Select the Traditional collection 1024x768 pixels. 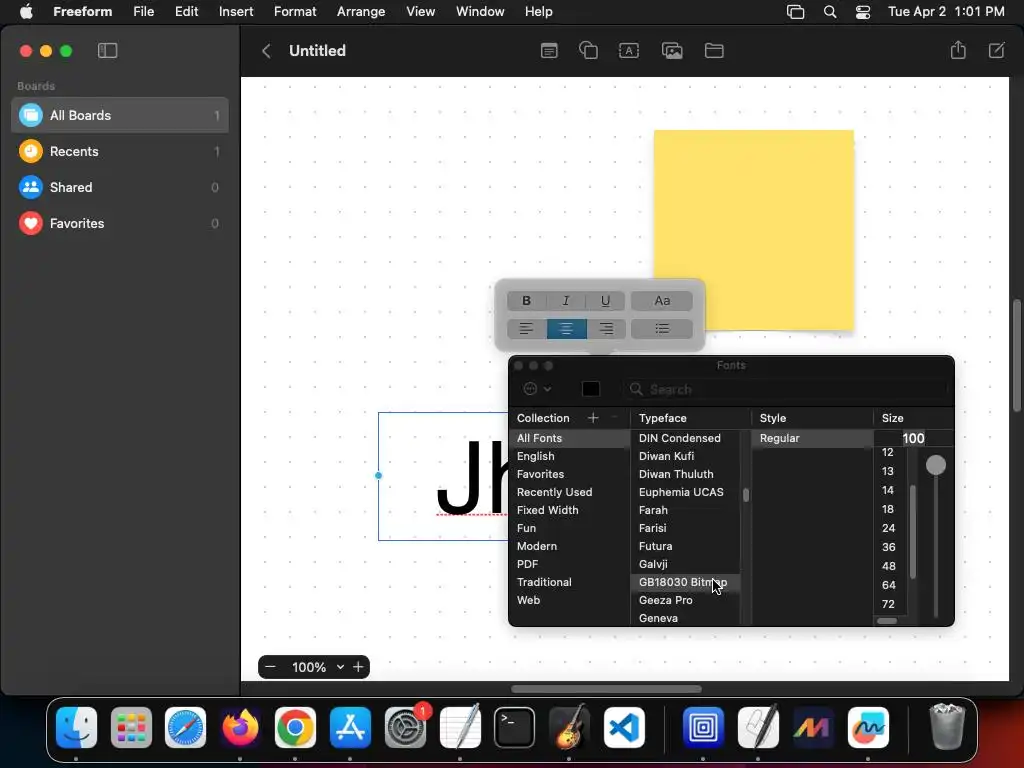(569, 582)
